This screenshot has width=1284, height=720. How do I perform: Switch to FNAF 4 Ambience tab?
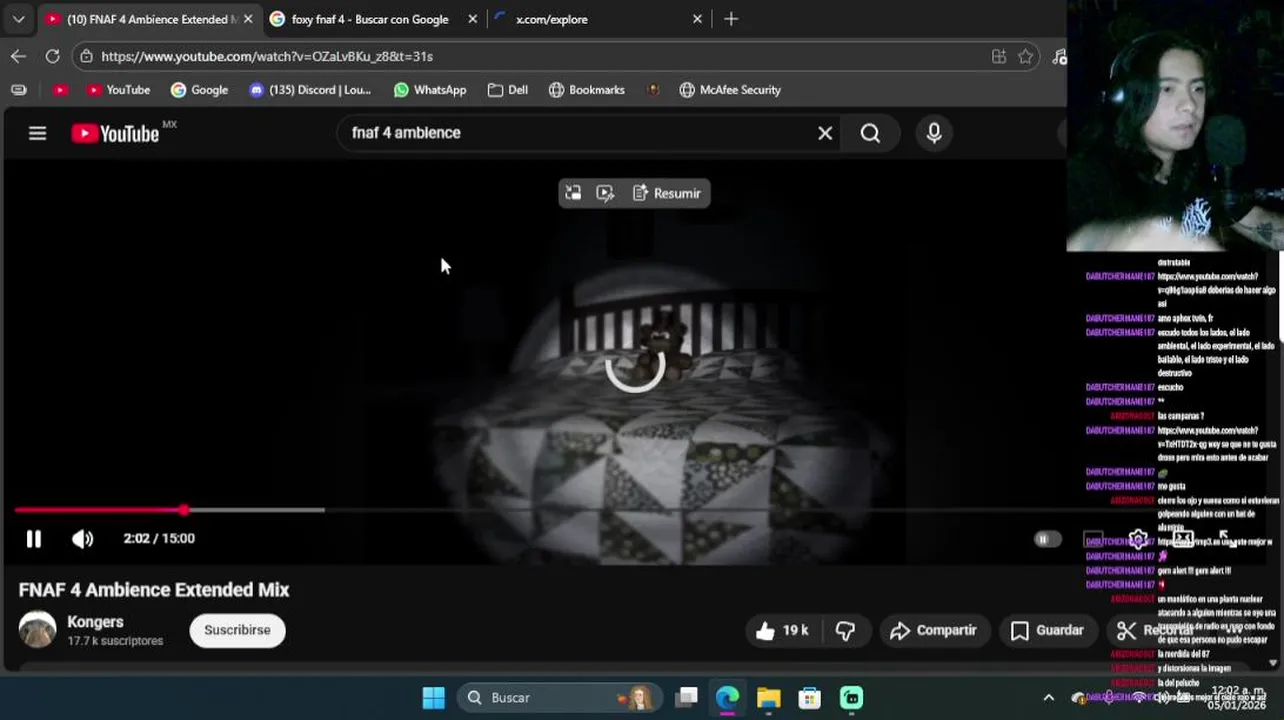(149, 19)
